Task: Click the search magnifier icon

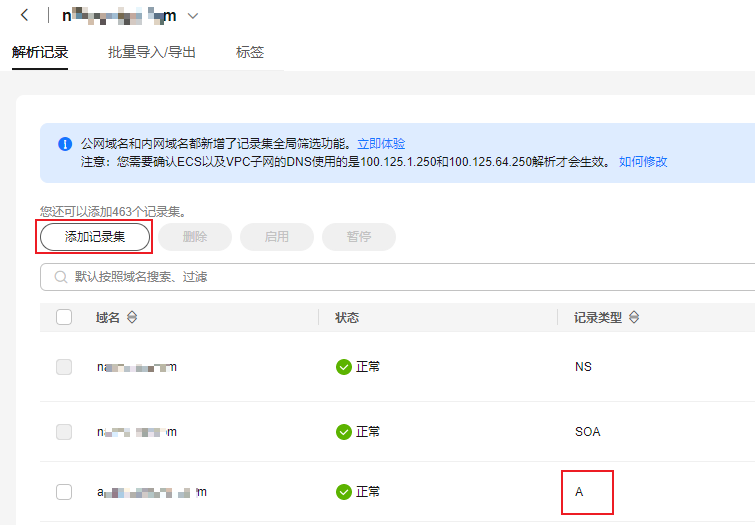Action: click(61, 277)
